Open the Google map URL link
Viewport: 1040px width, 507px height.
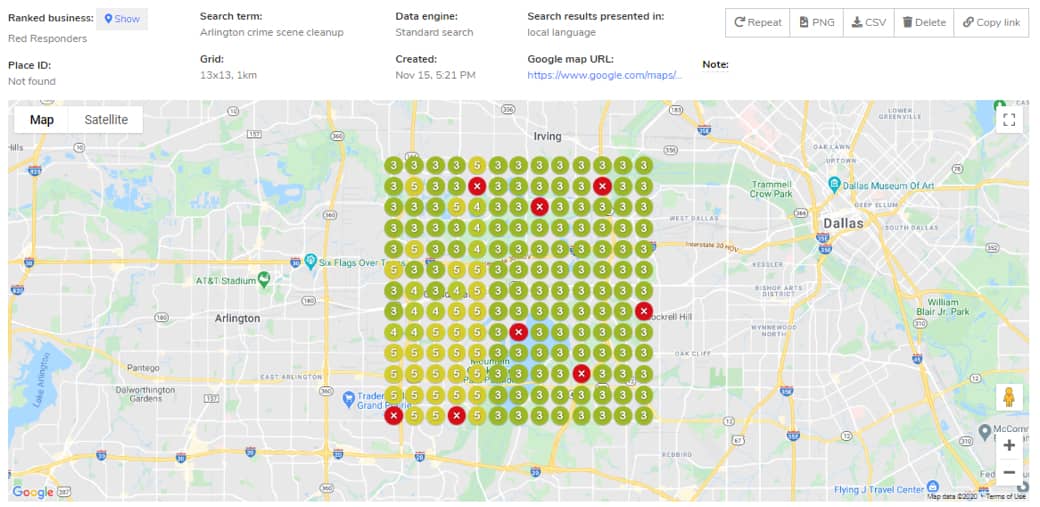coord(605,75)
